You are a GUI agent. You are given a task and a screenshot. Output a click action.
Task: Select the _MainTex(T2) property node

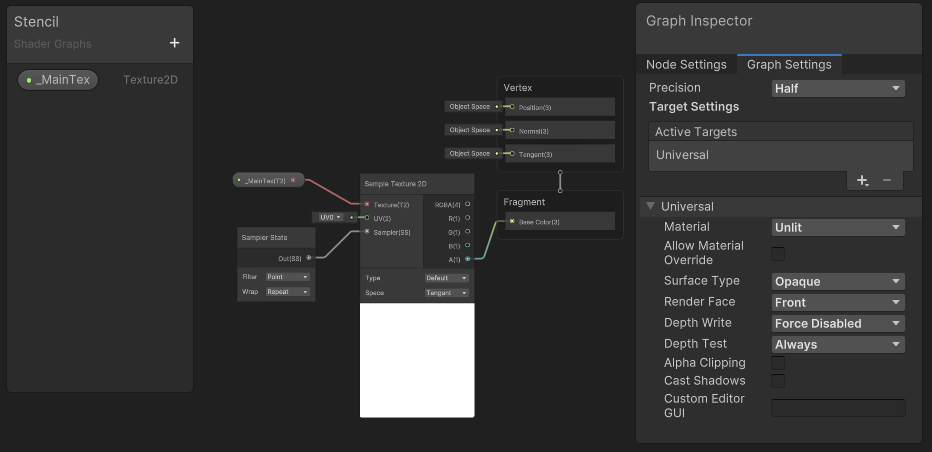click(268, 180)
